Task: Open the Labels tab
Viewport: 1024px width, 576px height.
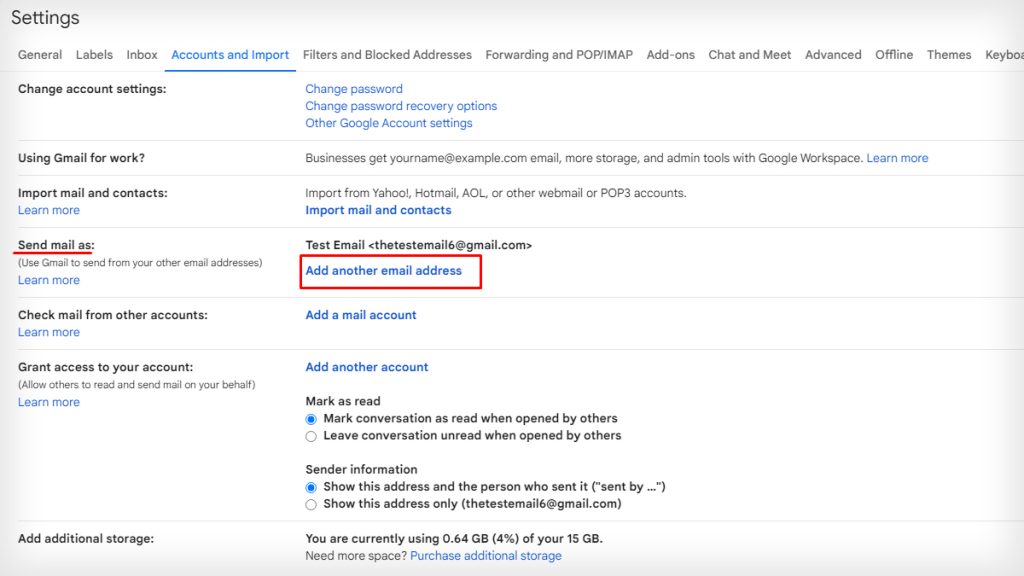Action: click(x=94, y=55)
